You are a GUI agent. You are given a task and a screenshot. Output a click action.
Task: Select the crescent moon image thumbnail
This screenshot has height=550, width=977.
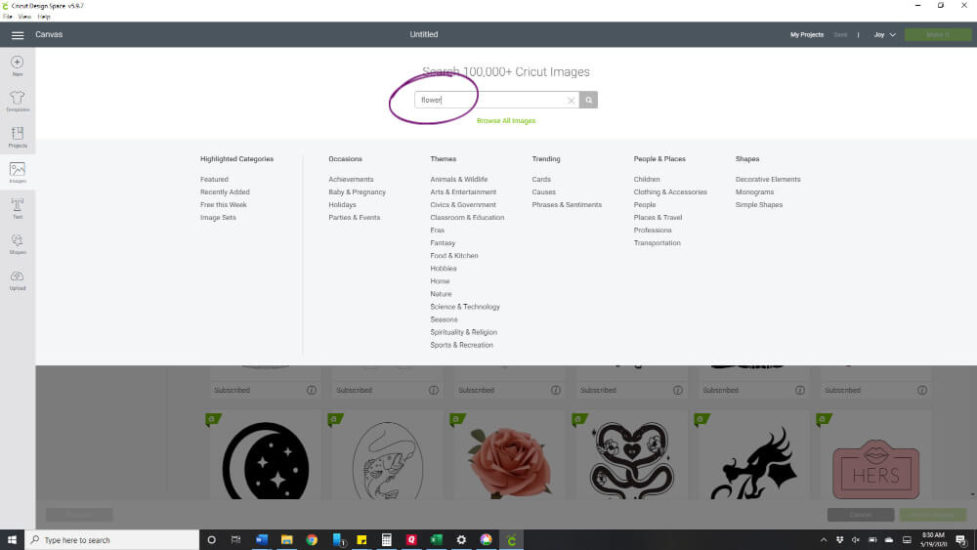click(x=265, y=460)
